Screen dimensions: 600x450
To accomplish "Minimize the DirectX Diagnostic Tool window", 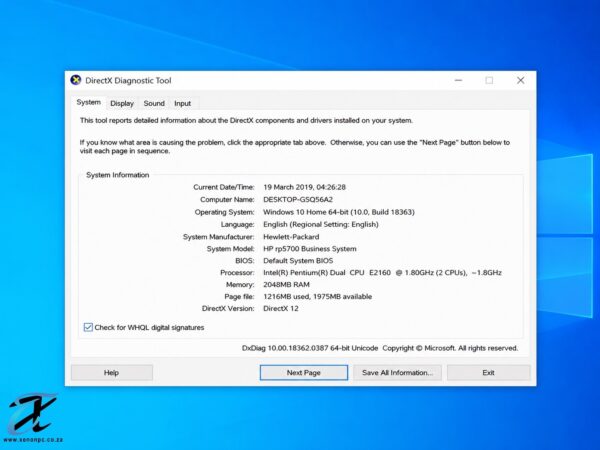I will click(x=458, y=80).
